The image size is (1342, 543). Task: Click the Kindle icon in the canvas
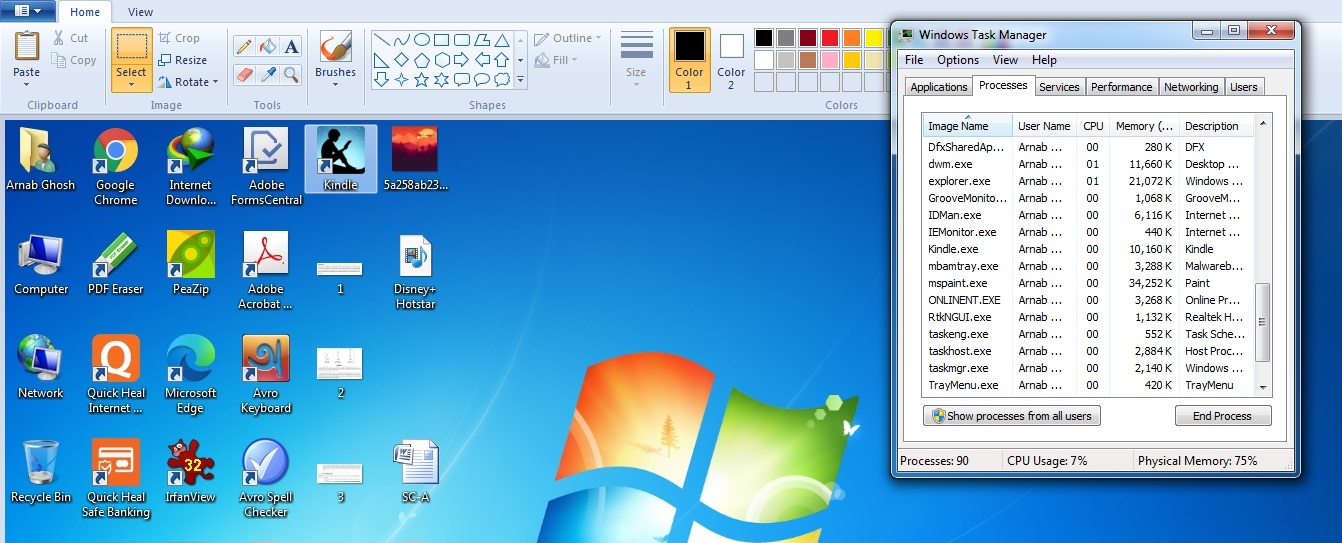coord(341,159)
